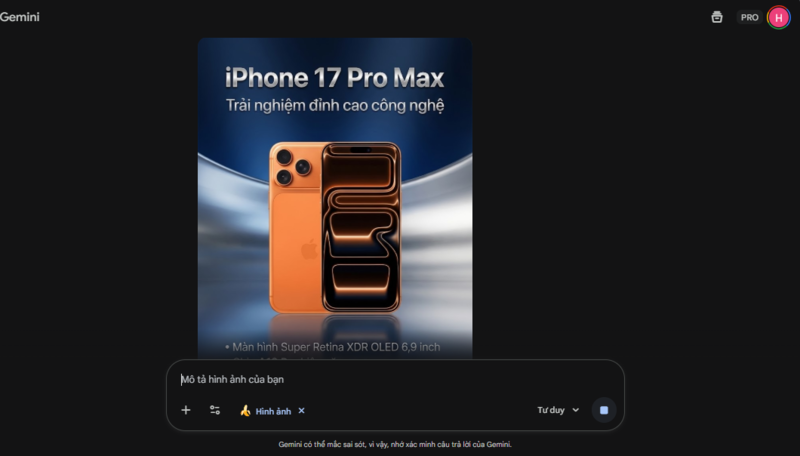Click the PRO plan badge
800x456 pixels.
(x=749, y=17)
